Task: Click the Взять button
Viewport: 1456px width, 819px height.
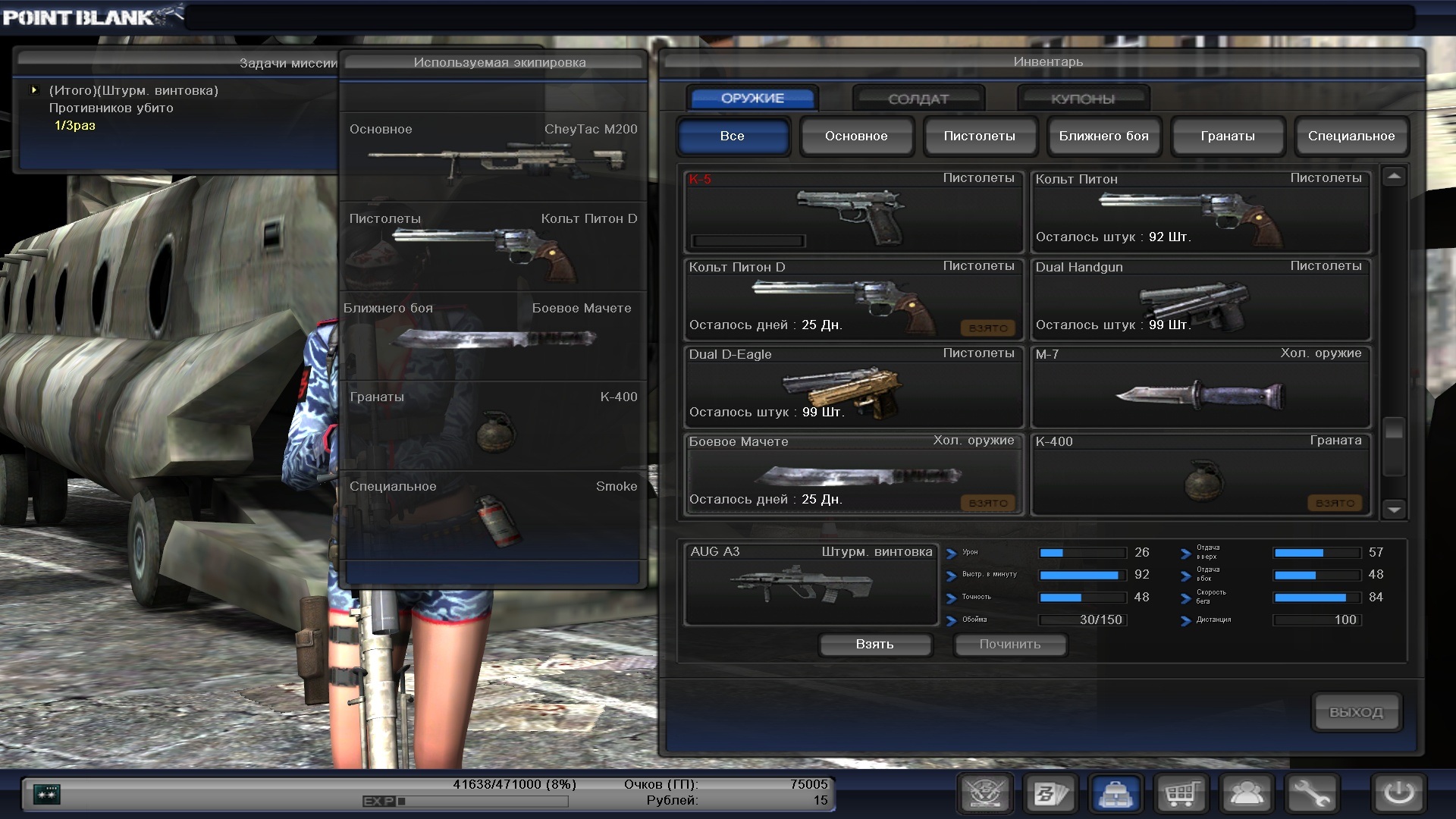Action: point(875,645)
